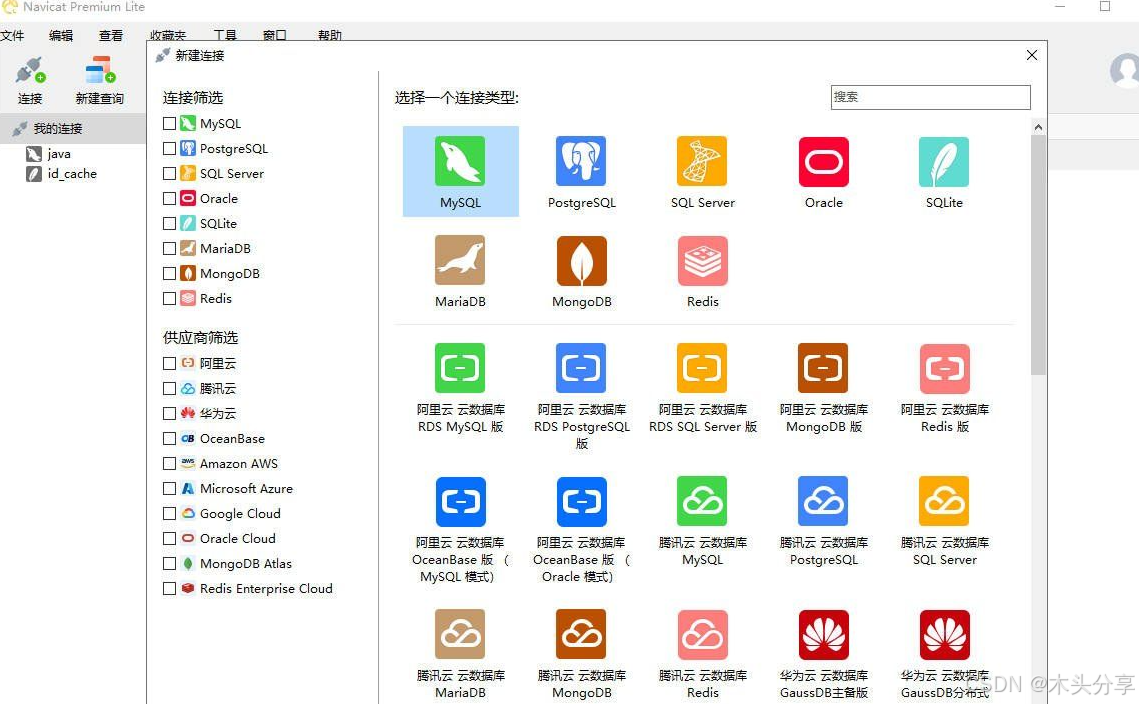1139x704 pixels.
Task: Enable the Microsoft Azure vendor checkbox
Action: click(x=169, y=488)
